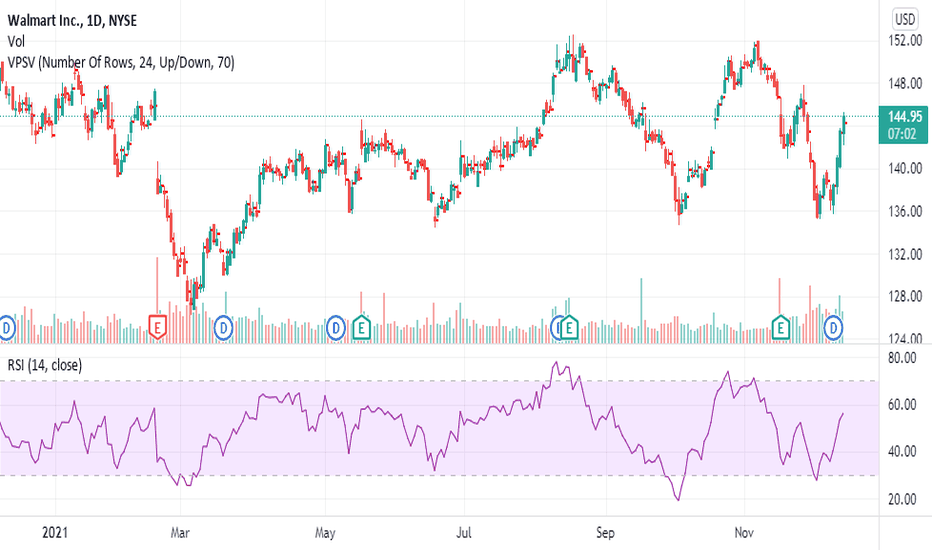The image size is (932, 550).
Task: Click the D dividend marker right after March
Action: [223, 328]
